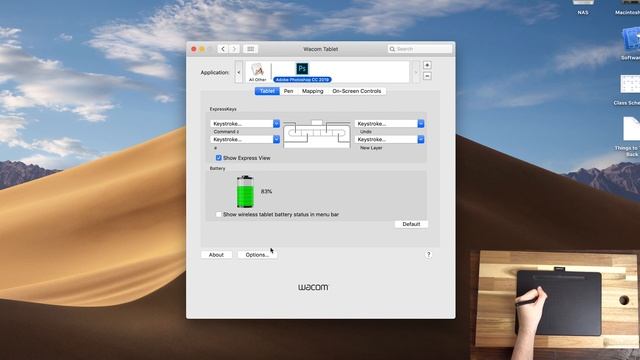The height and width of the screenshot is (360, 640).
Task: Open the NAS drive on the desktop
Action: pyautogui.click(x=583, y=8)
